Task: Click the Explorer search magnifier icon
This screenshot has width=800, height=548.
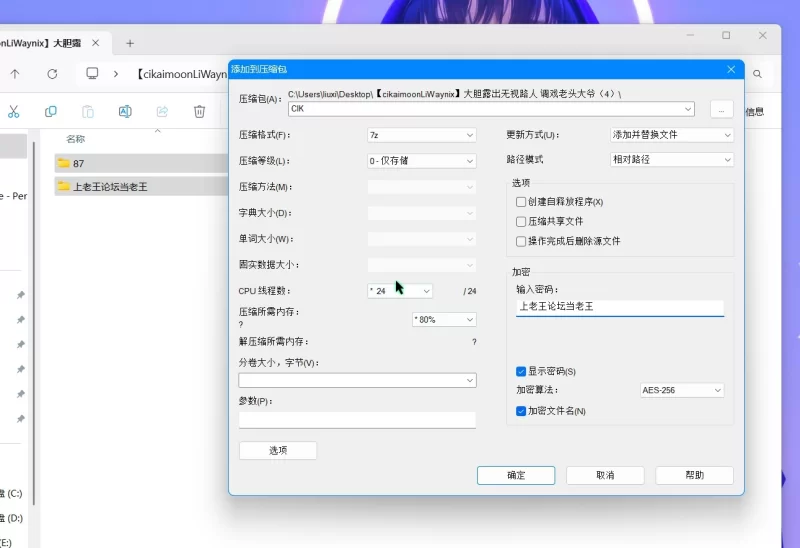Action: 758,74
